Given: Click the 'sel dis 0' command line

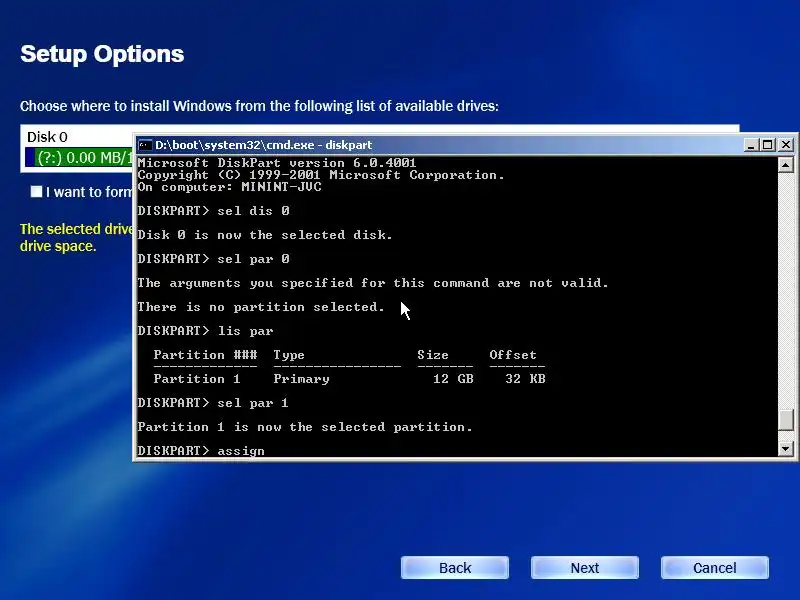Looking at the screenshot, I should 213,211.
